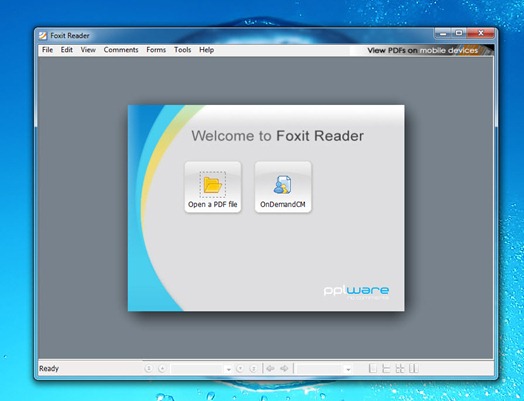Screen dimensions: 524x401
Task: Click the next view right arrow
Action: point(284,368)
